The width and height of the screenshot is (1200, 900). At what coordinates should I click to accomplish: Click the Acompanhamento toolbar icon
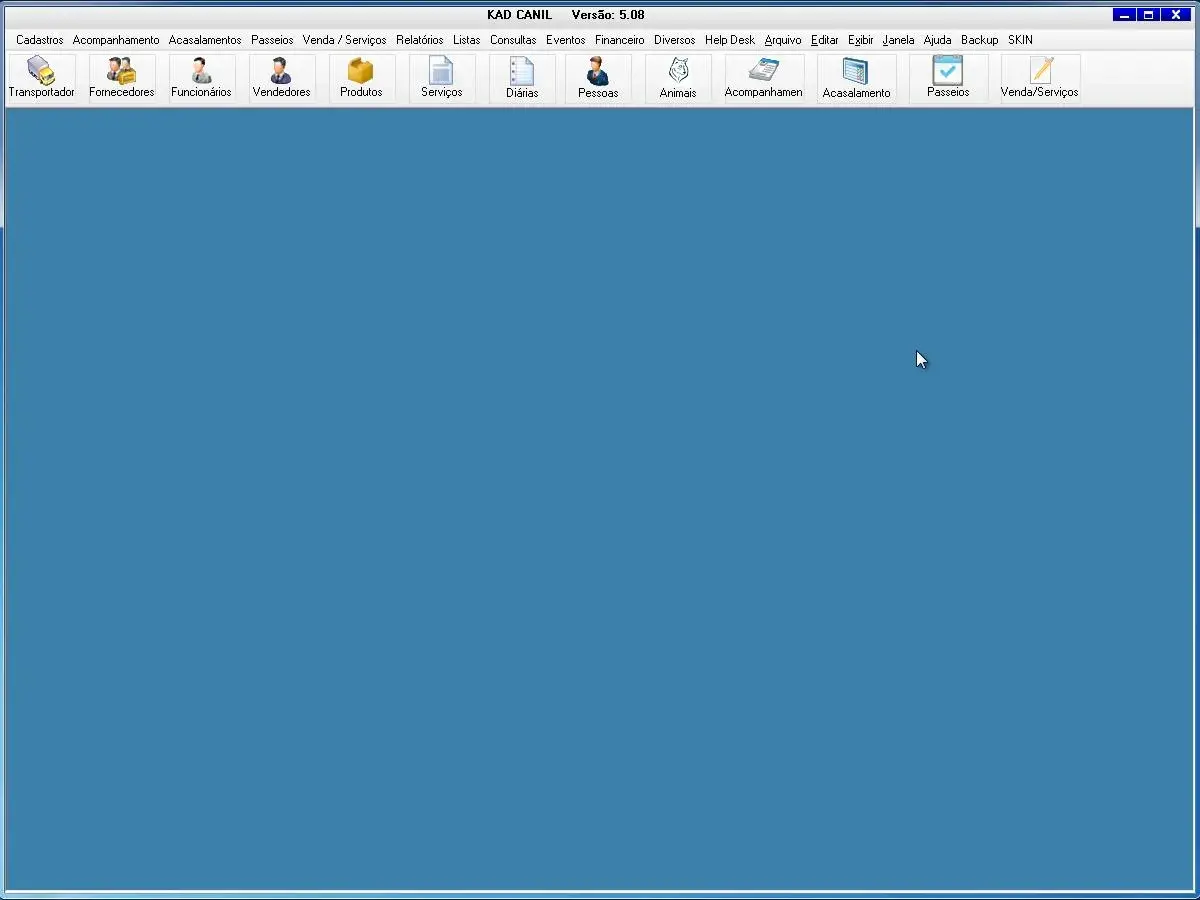click(x=764, y=77)
